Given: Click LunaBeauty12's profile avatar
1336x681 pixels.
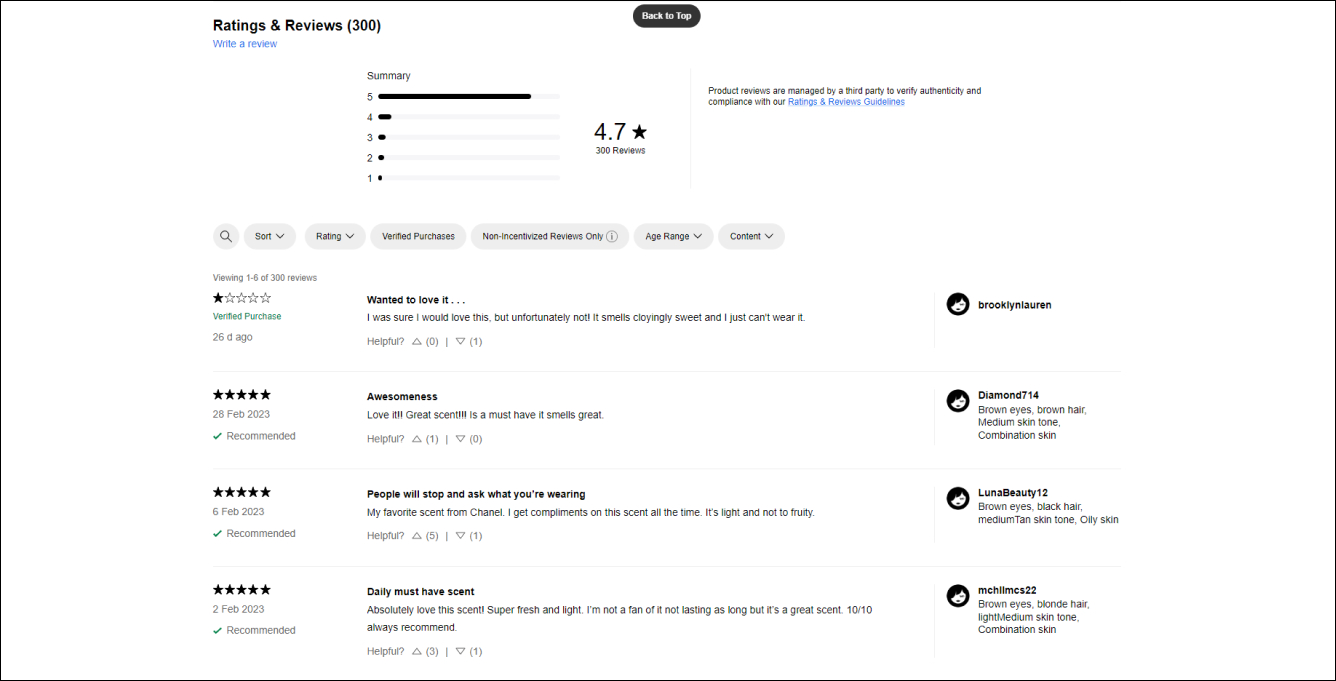Looking at the screenshot, I should [958, 498].
